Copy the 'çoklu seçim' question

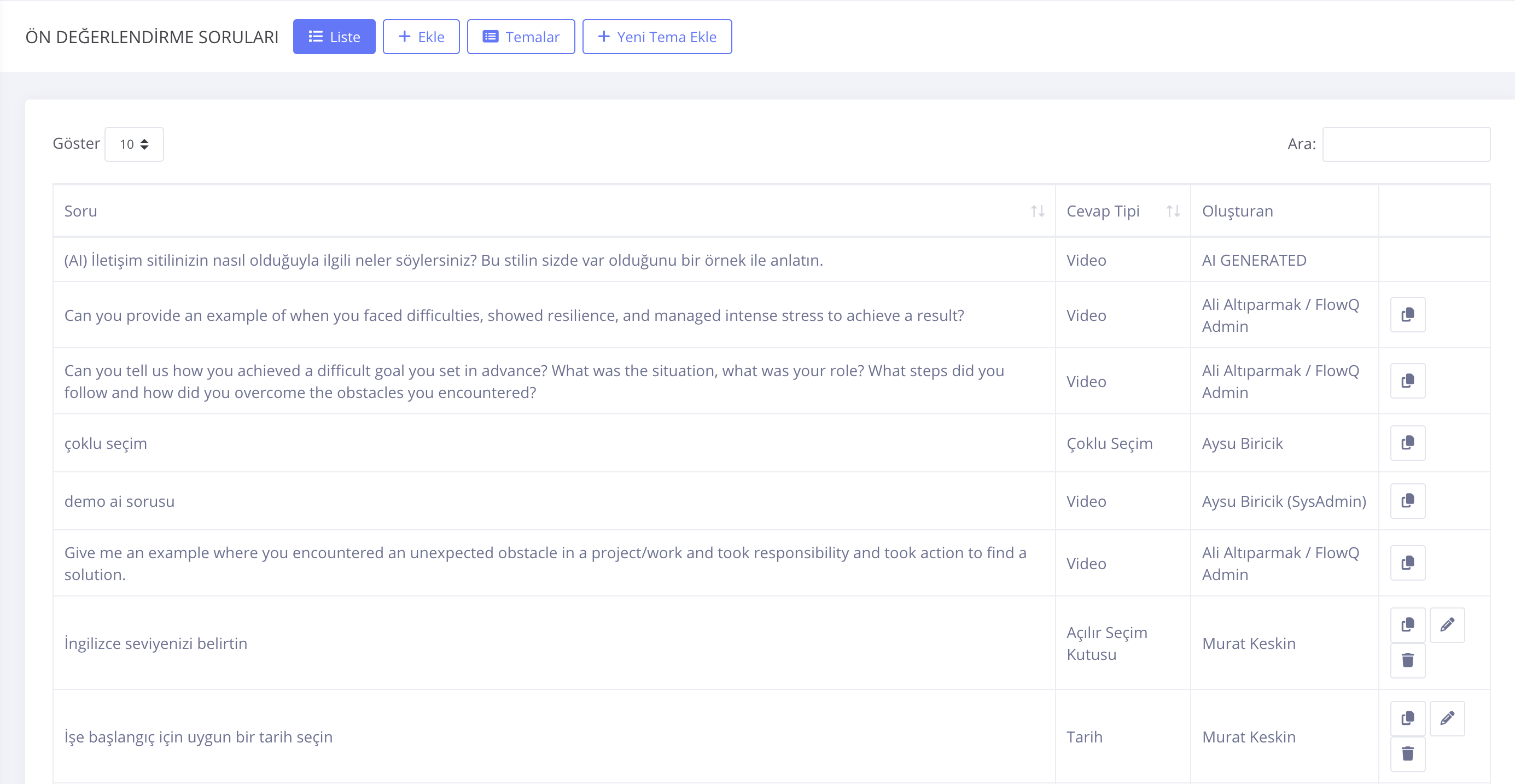1407,442
